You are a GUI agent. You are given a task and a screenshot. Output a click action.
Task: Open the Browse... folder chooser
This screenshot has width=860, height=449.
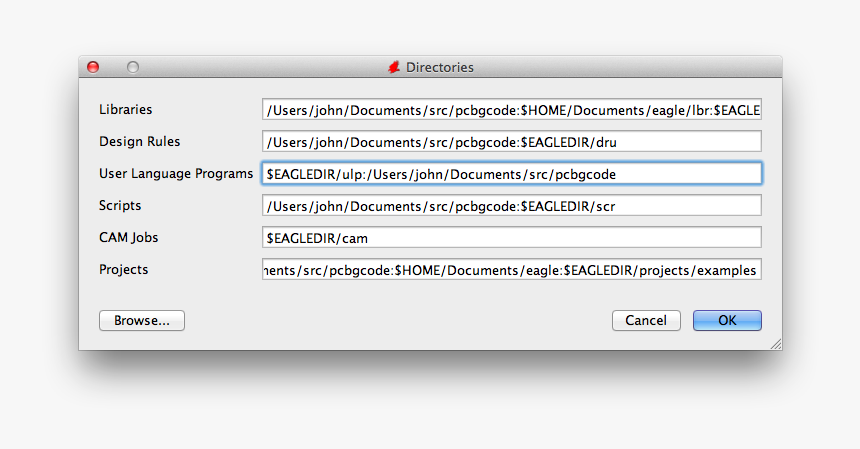tap(142, 321)
